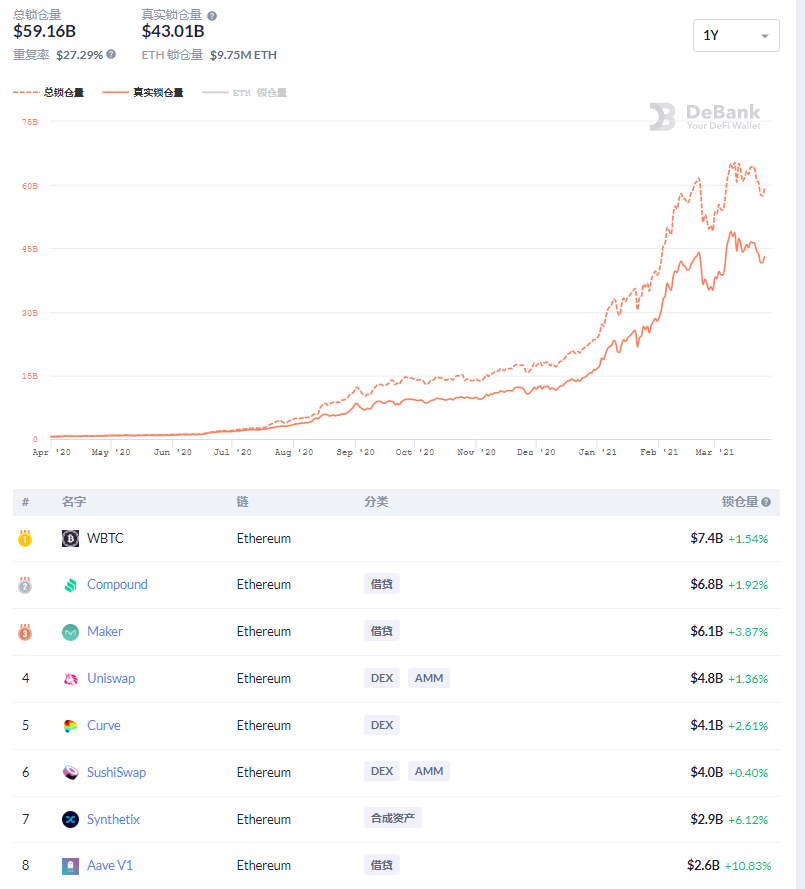Click the Sep '20 label on chart axis
Screen dimensions: 805x889
point(355,452)
